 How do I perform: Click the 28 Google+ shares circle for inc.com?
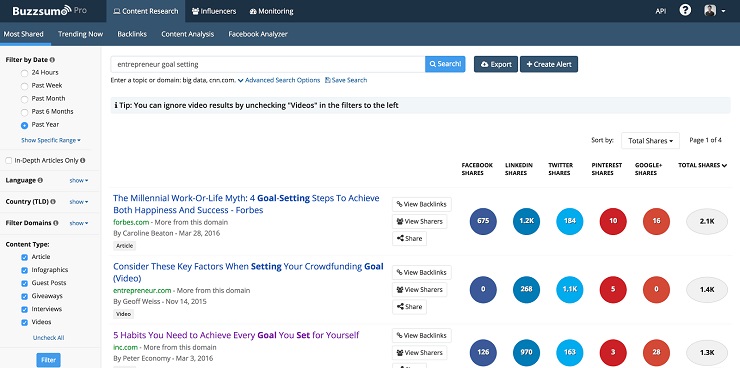656,352
